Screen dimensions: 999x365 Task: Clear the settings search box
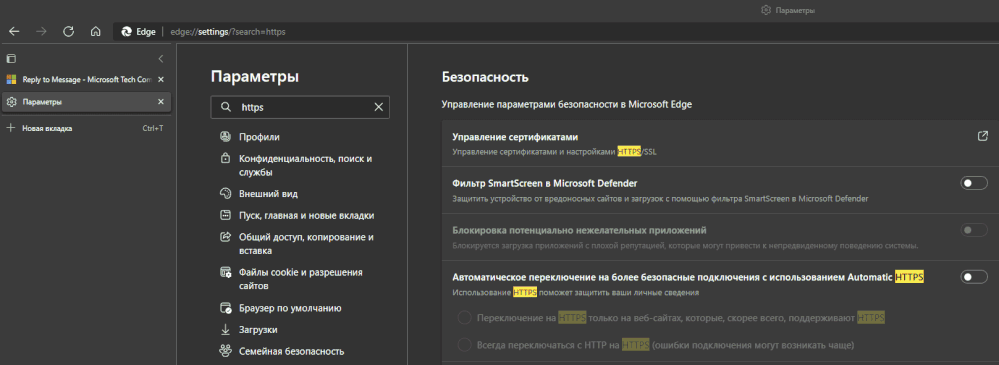(378, 108)
